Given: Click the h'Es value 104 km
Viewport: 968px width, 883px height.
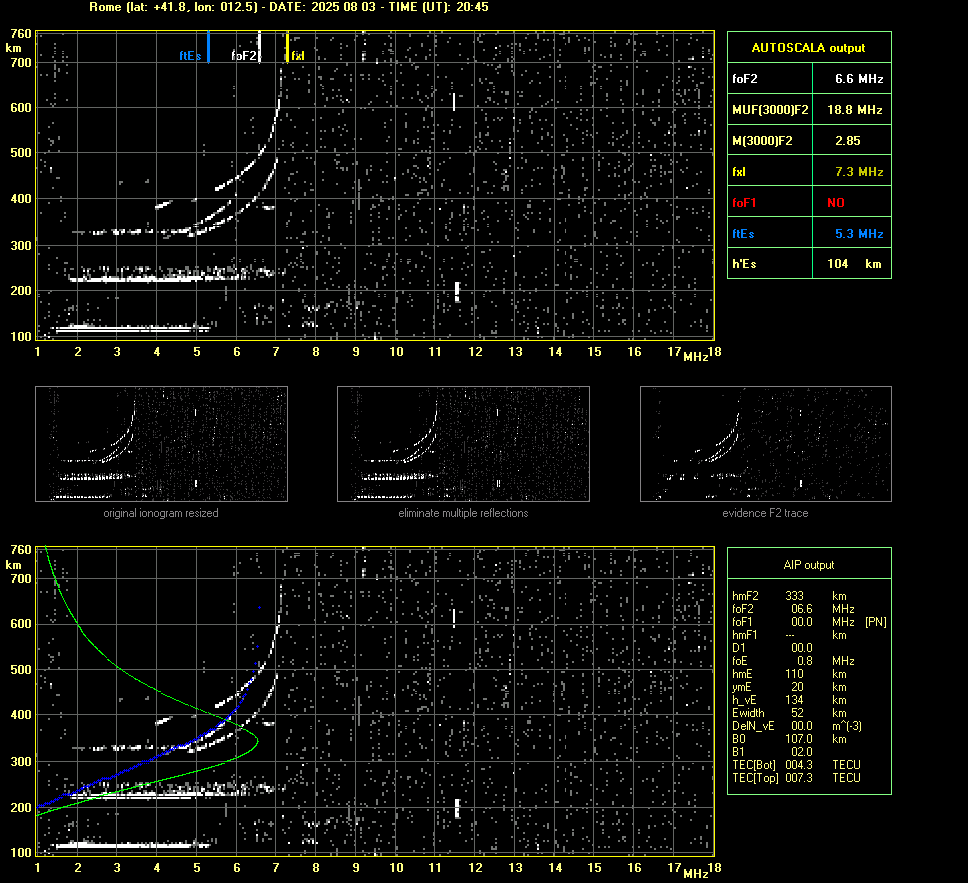Looking at the screenshot, I should tap(854, 264).
